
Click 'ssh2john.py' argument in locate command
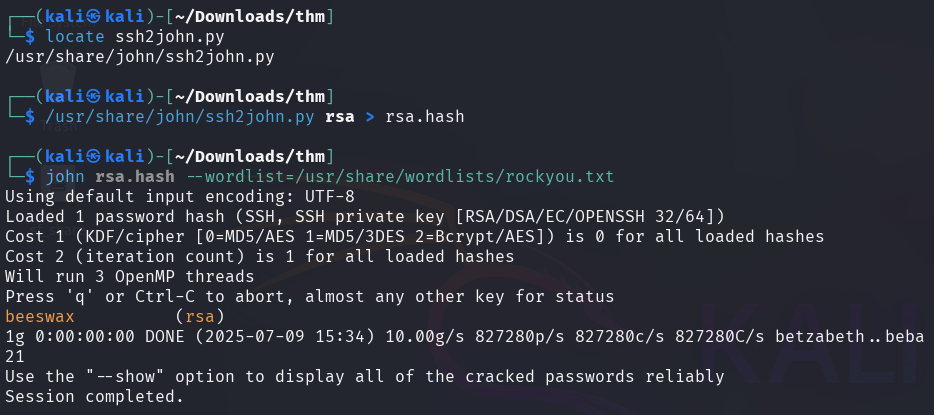click(170, 37)
